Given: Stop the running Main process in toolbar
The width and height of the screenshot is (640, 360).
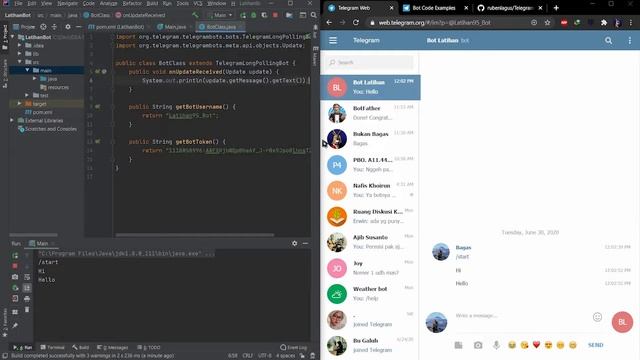Looking at the screenshot, I should point(276,15).
